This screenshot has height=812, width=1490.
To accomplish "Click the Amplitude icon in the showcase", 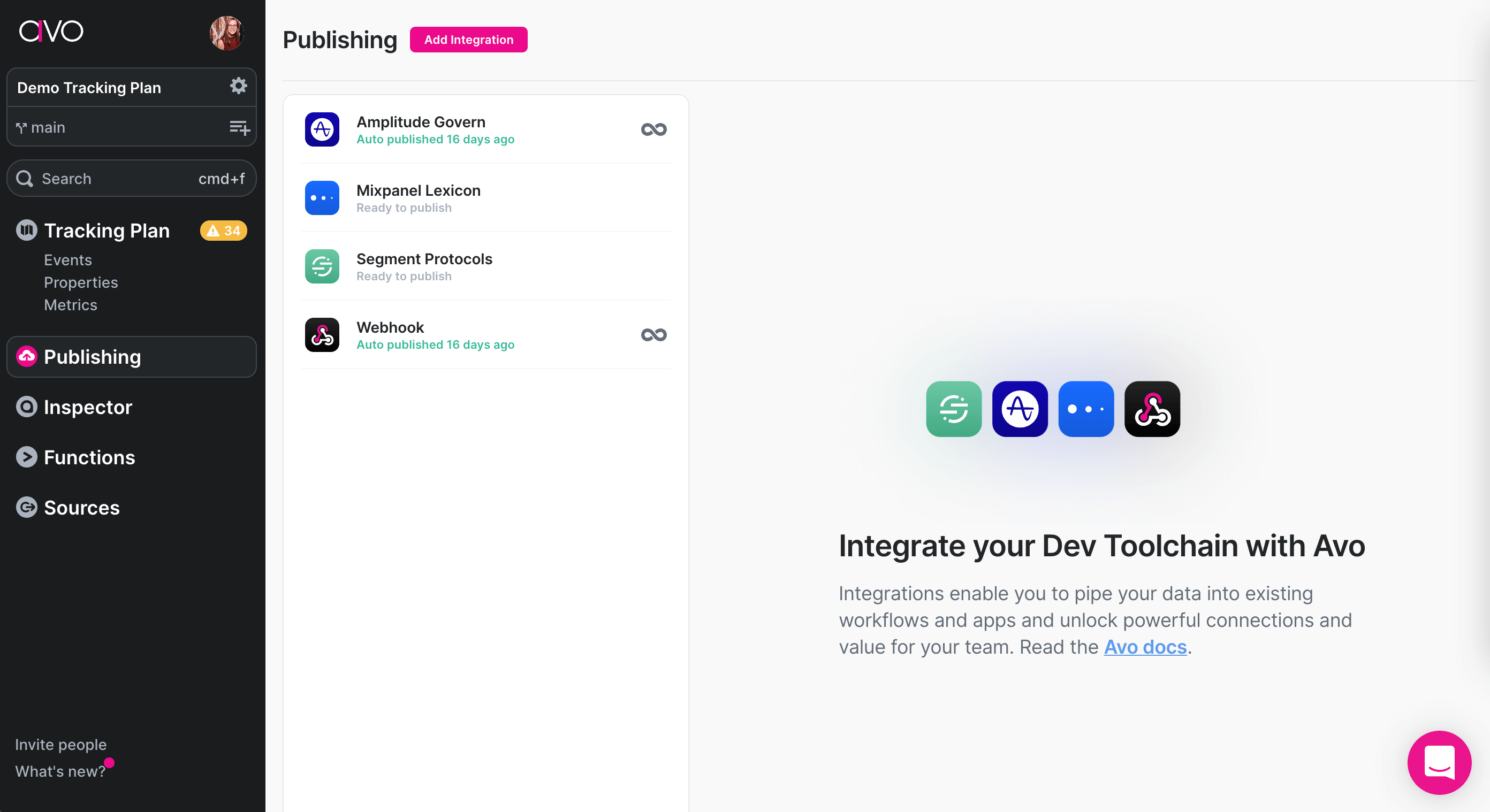I will (1020, 409).
